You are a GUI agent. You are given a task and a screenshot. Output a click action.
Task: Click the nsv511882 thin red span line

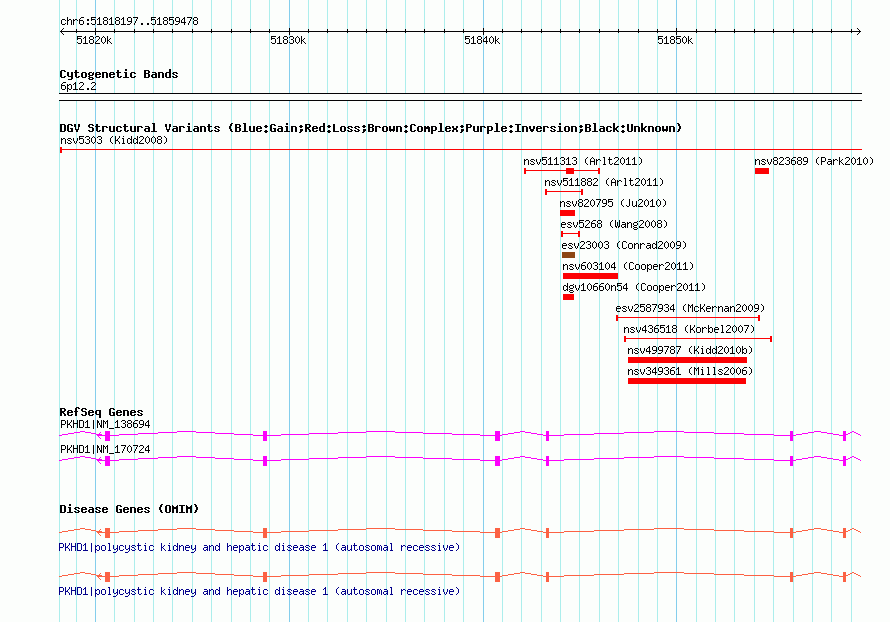click(x=564, y=192)
